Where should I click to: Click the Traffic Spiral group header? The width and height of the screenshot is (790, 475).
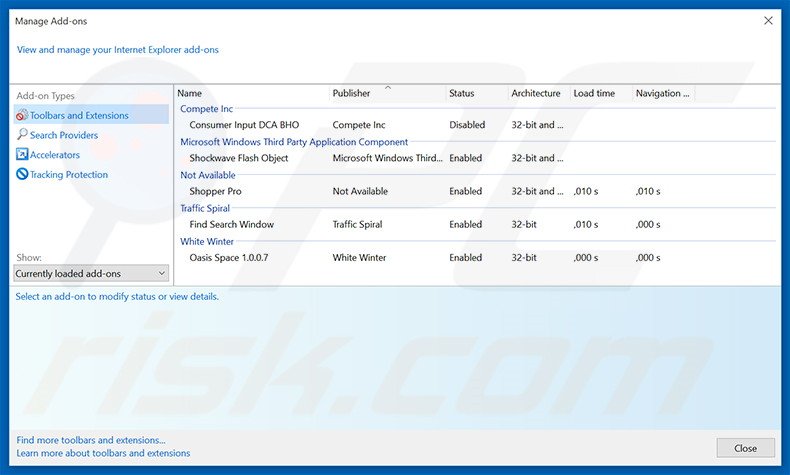click(x=205, y=209)
